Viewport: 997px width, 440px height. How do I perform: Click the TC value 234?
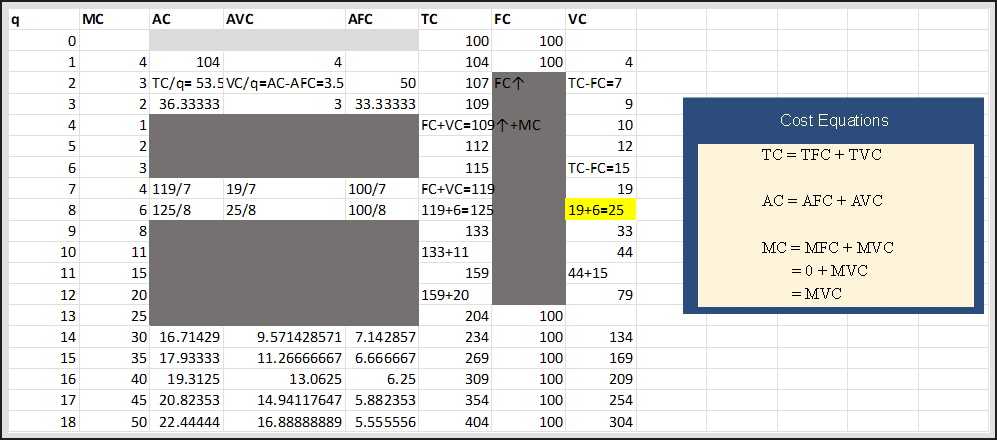click(x=455, y=337)
